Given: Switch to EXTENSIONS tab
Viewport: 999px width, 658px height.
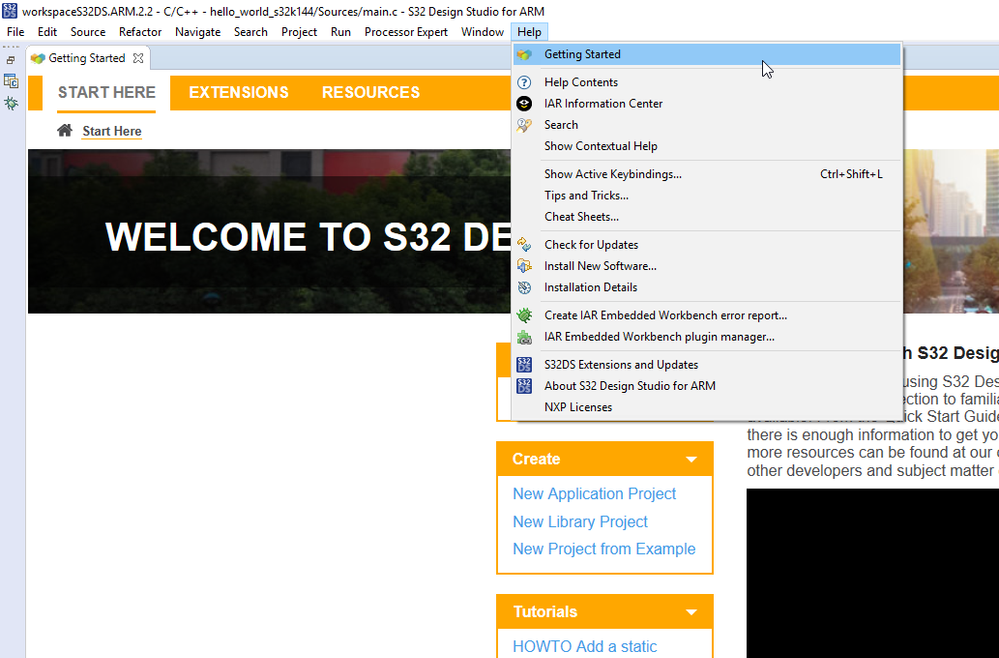Looking at the screenshot, I should (239, 92).
